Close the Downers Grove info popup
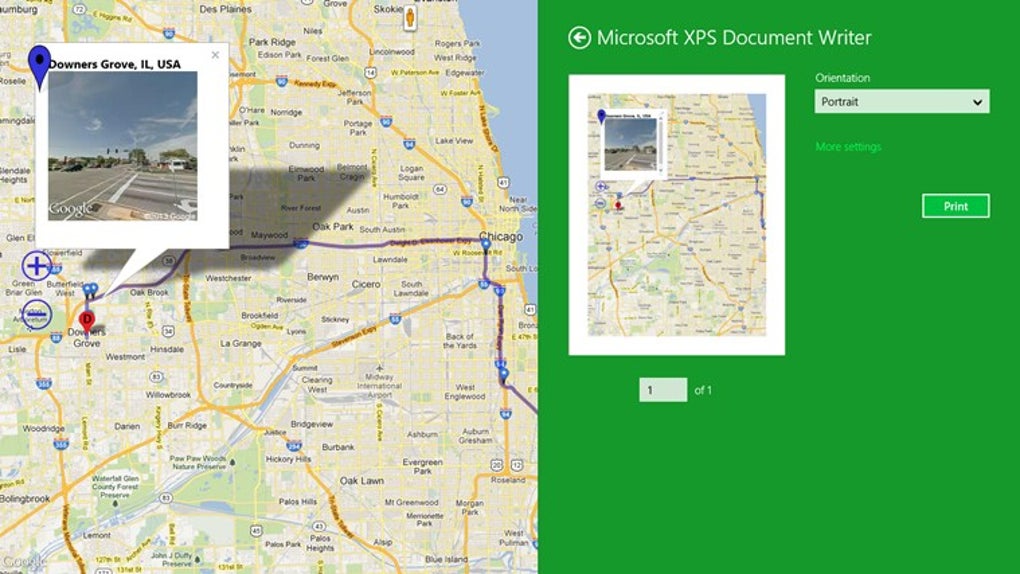 click(x=215, y=55)
